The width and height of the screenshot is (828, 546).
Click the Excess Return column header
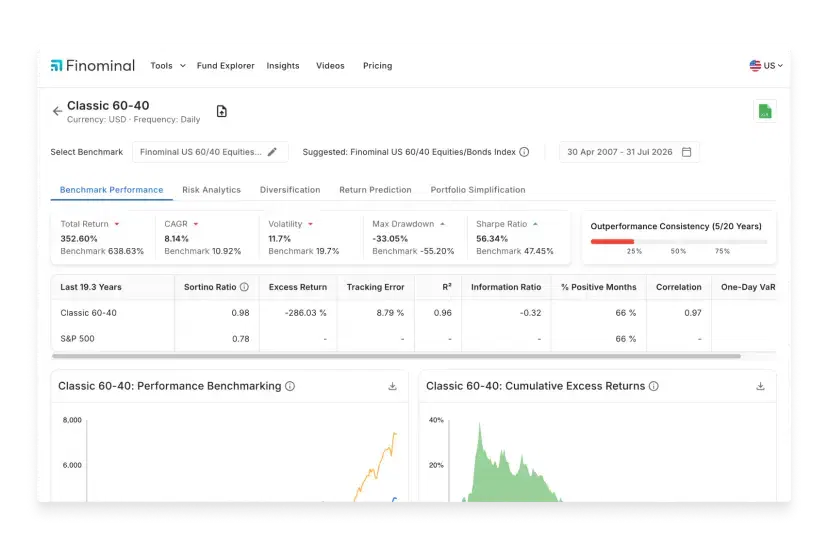pyautogui.click(x=298, y=287)
